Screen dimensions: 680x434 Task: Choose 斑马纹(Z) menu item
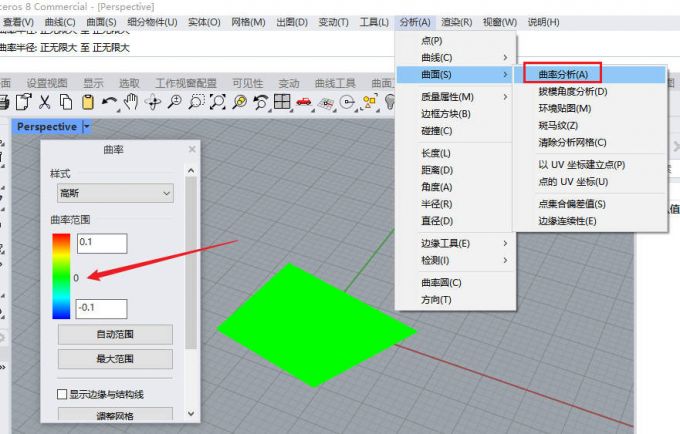tap(558, 125)
